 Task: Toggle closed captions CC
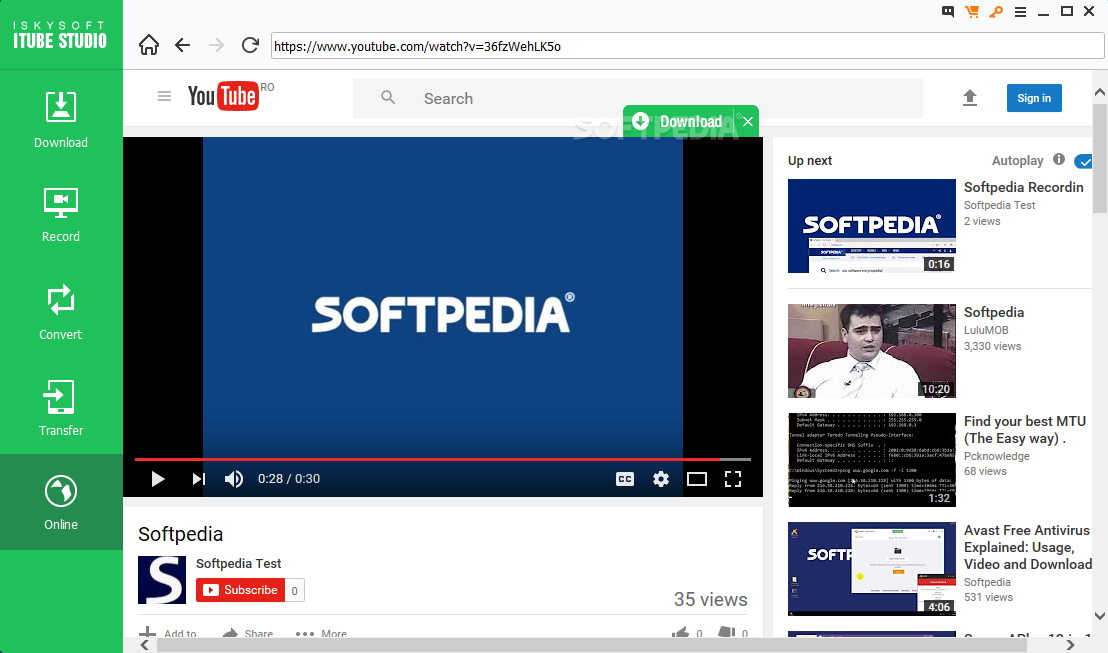pyautogui.click(x=625, y=479)
